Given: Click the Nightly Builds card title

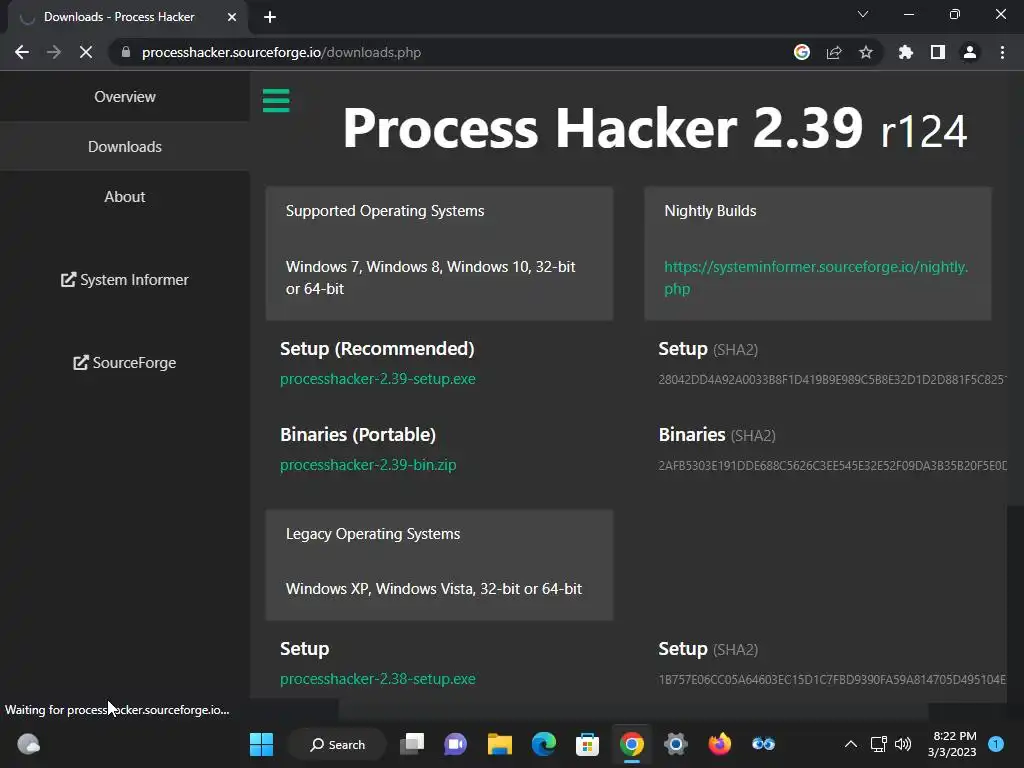Looking at the screenshot, I should 710,211.
